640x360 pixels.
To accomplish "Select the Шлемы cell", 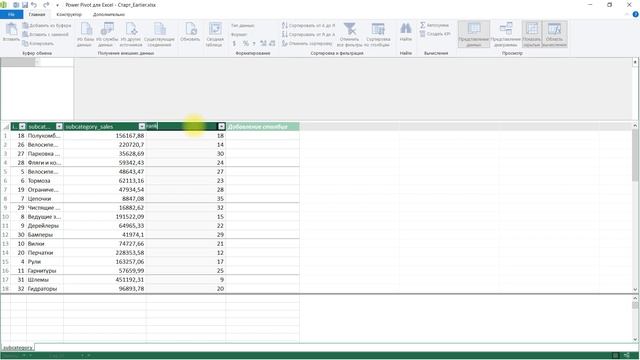I will pyautogui.click(x=45, y=280).
